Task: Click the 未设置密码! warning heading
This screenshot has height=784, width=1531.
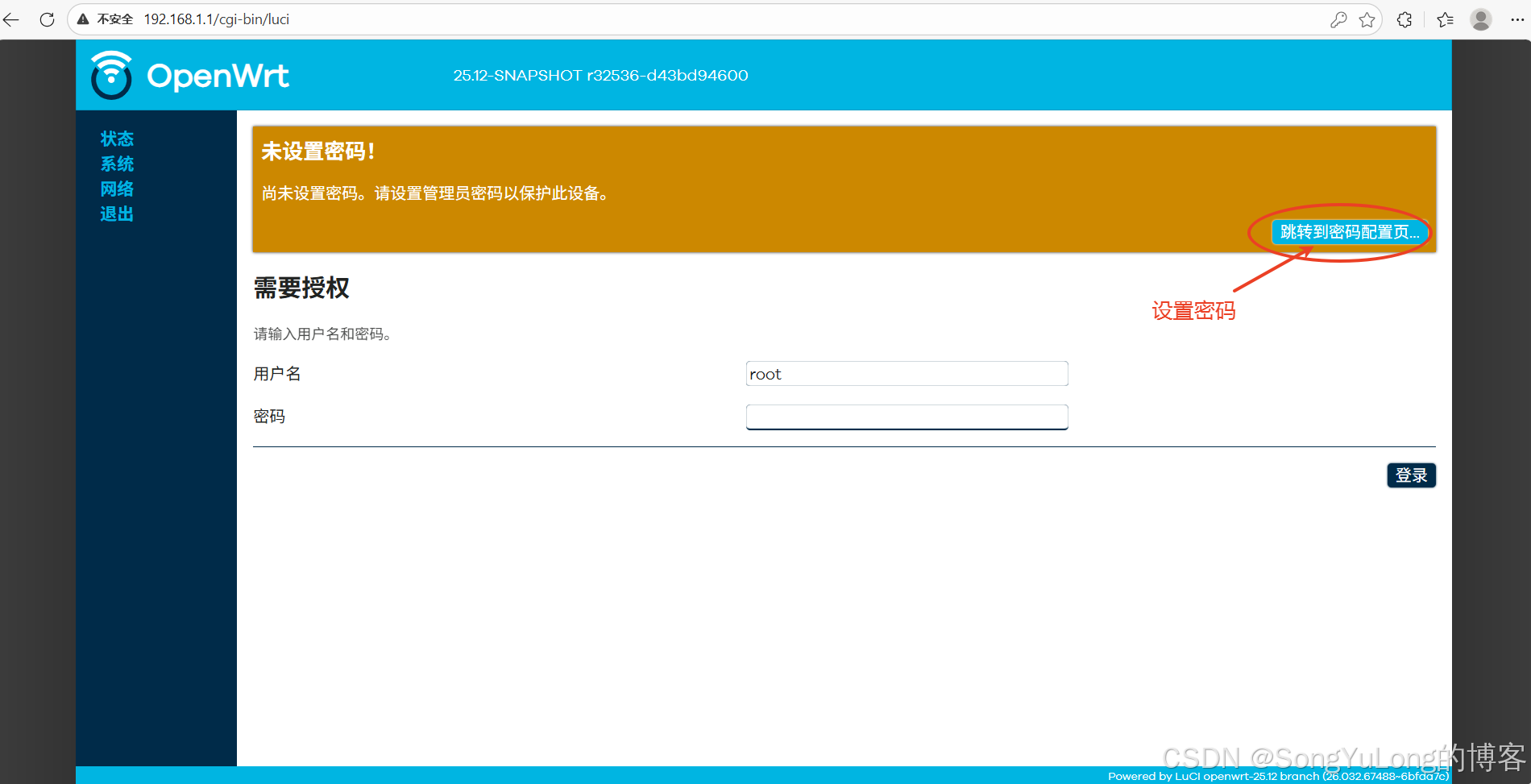Action: point(317,151)
